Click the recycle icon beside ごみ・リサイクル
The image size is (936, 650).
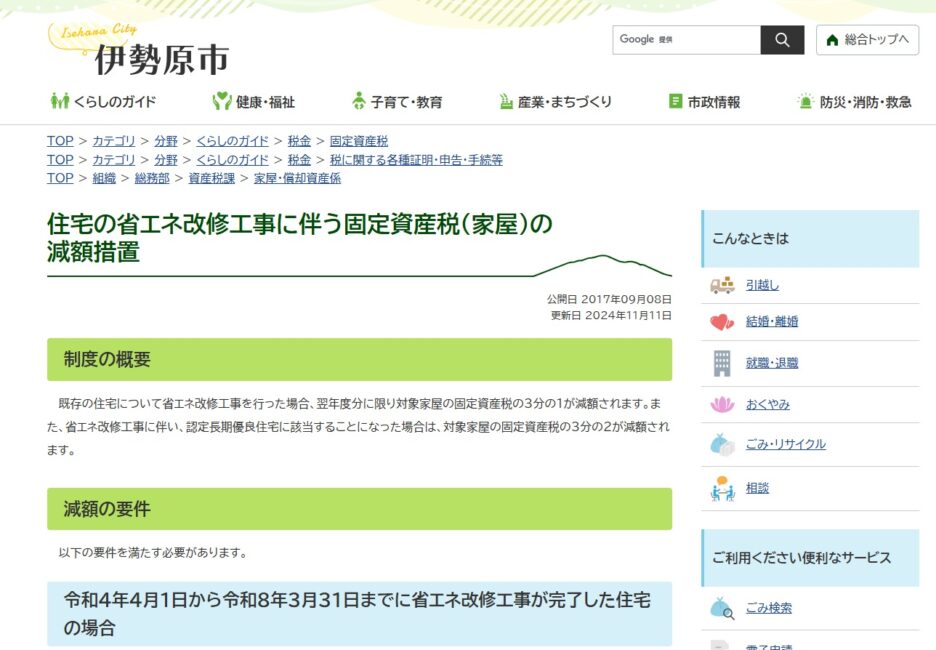pos(722,444)
